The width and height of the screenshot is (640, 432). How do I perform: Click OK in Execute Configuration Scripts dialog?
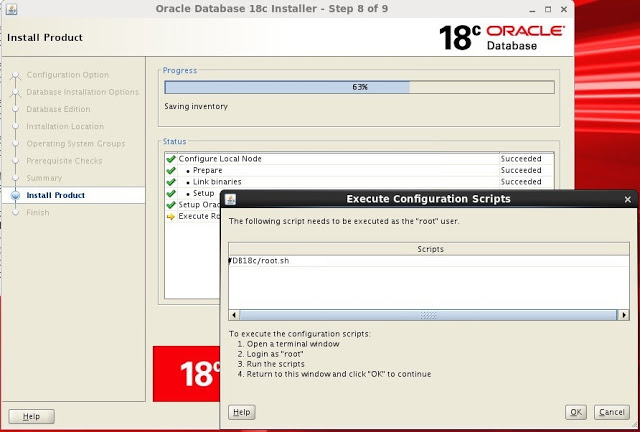pos(576,412)
